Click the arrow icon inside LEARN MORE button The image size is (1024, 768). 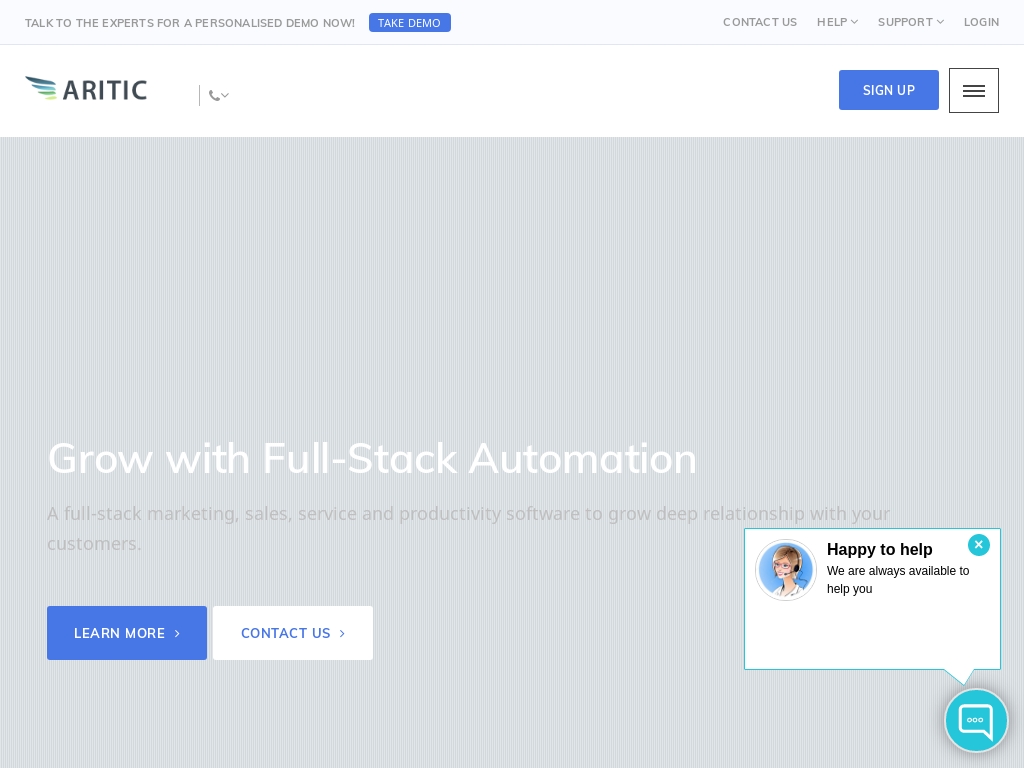click(177, 633)
